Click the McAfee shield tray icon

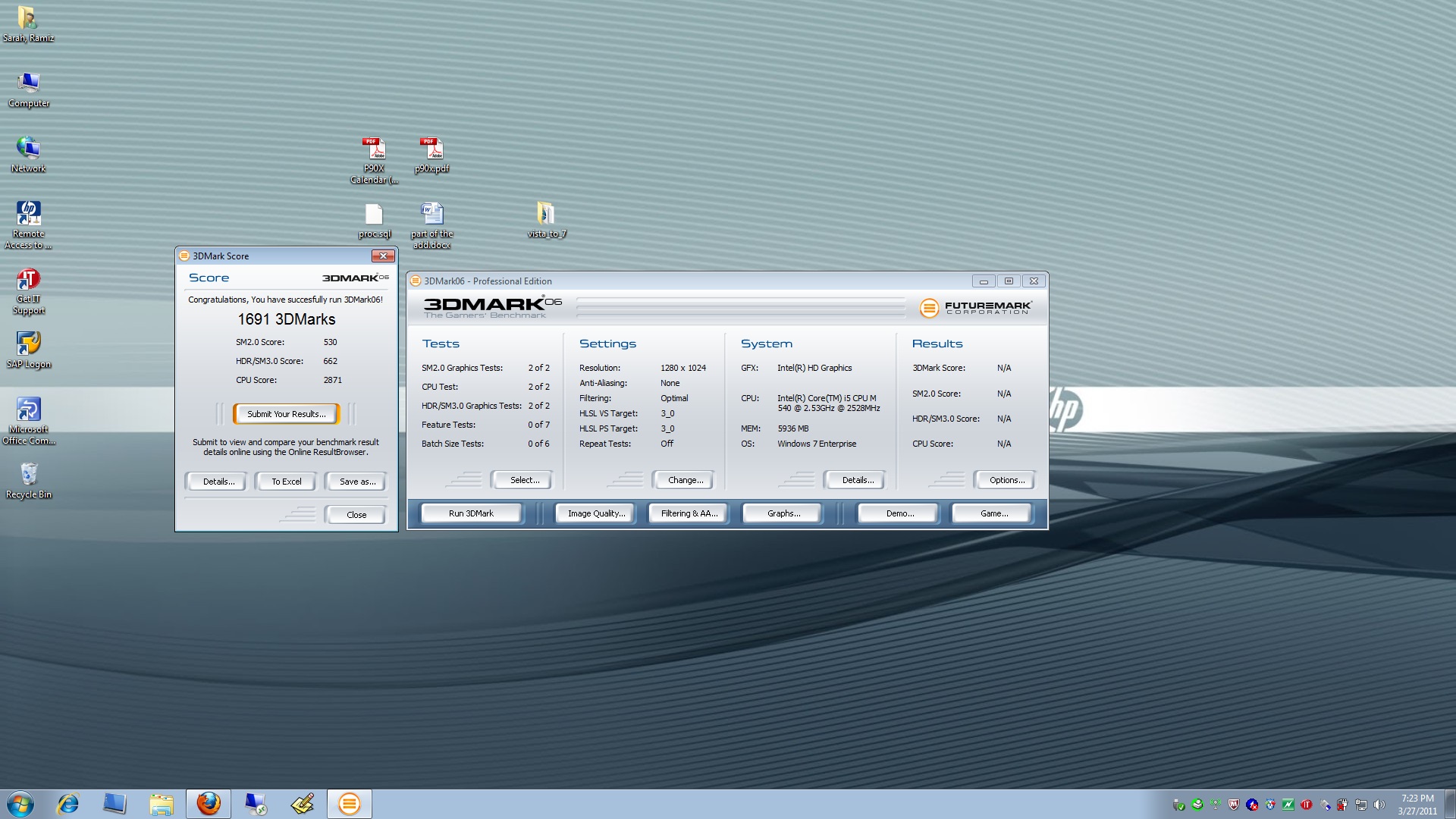coord(1234,805)
